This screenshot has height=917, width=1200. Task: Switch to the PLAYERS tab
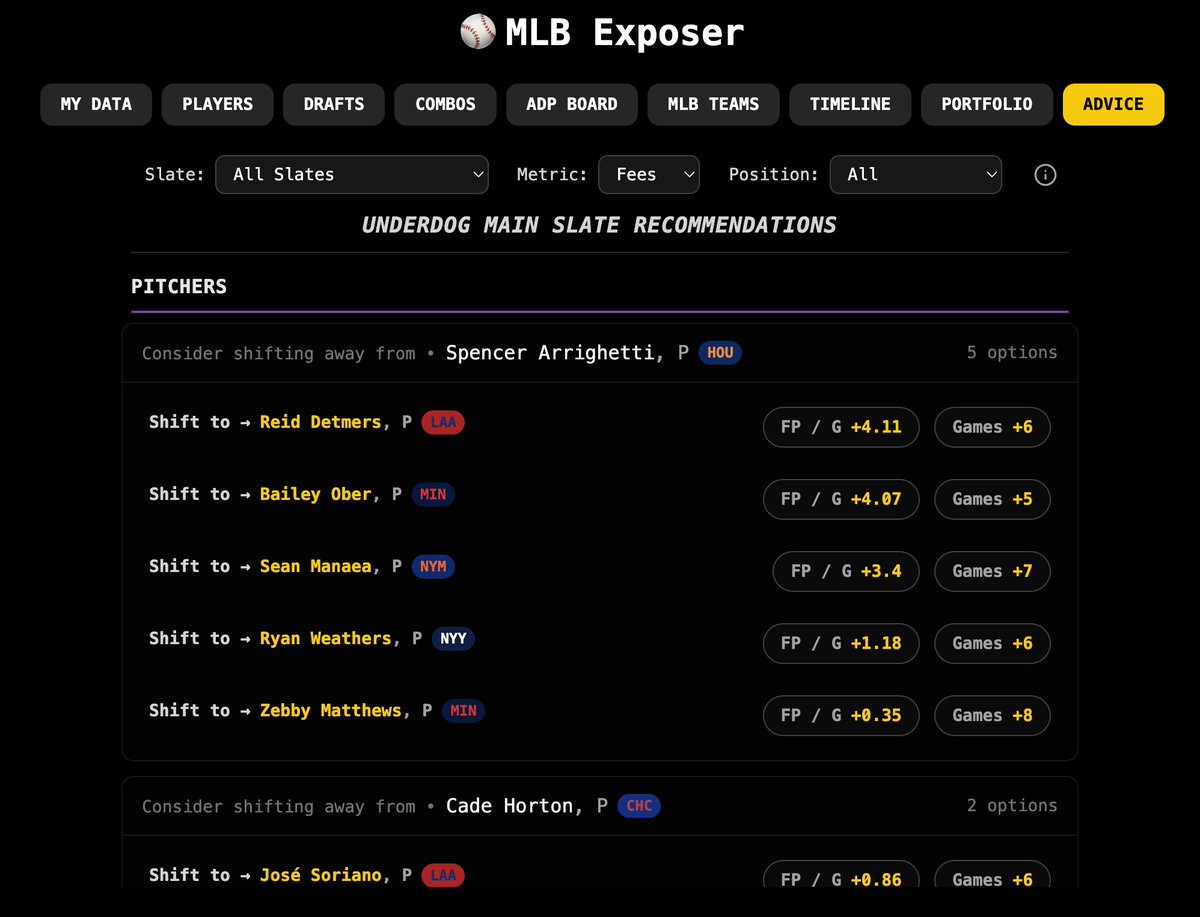click(217, 104)
